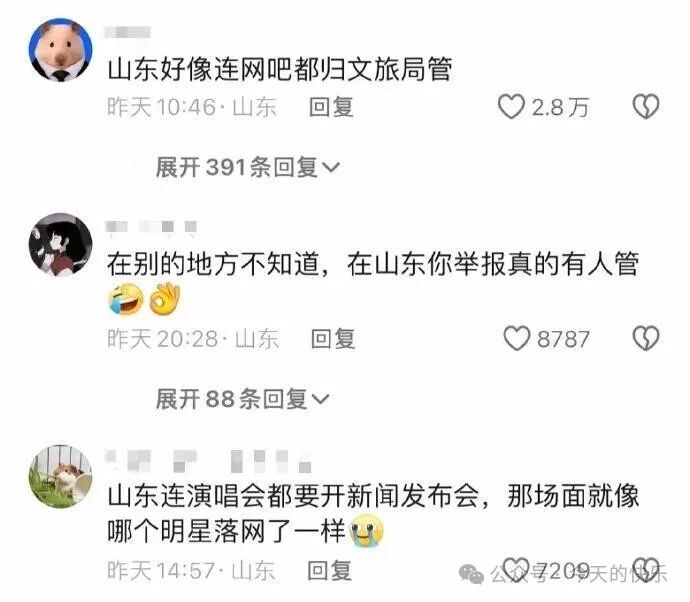The height and width of the screenshot is (602, 690).
Task: Open first commenter's blurred username
Action: 128,32
